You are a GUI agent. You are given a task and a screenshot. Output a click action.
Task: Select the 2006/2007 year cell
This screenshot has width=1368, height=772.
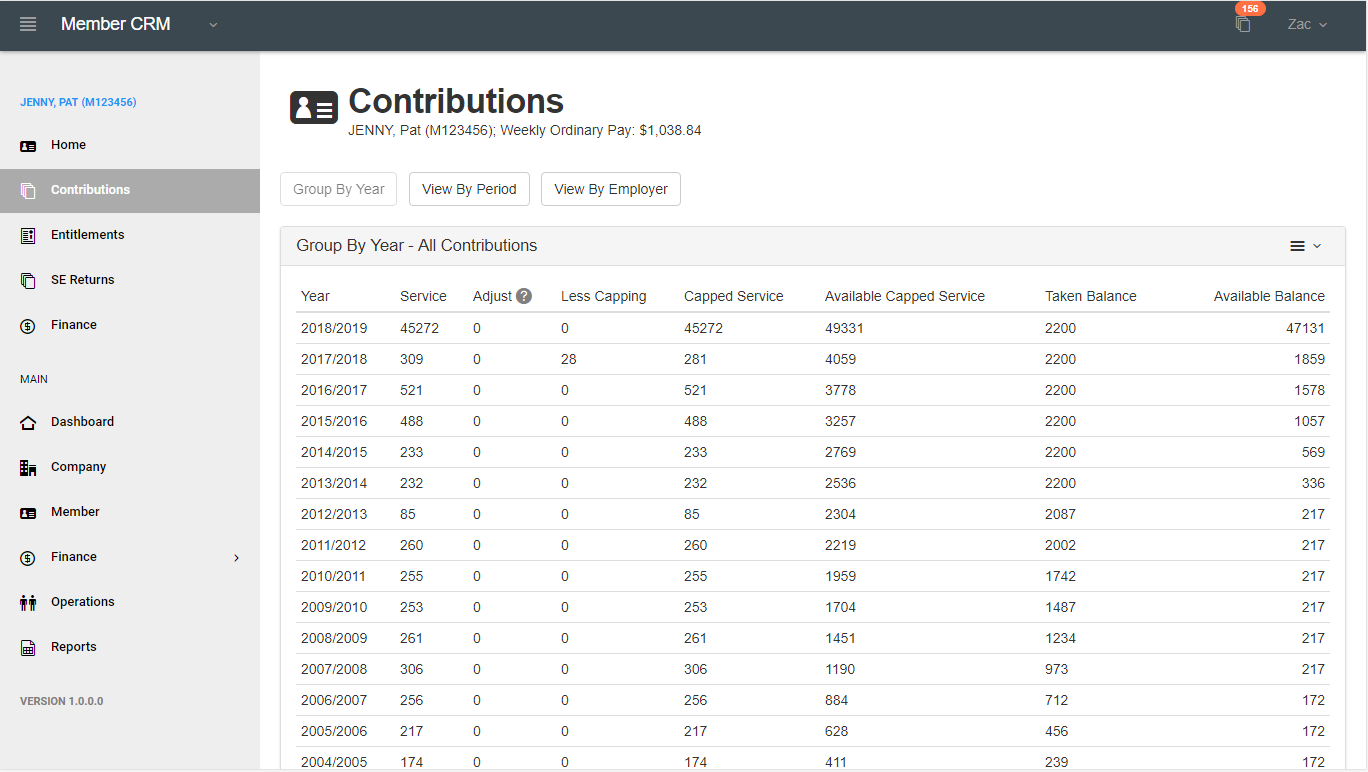[334, 700]
